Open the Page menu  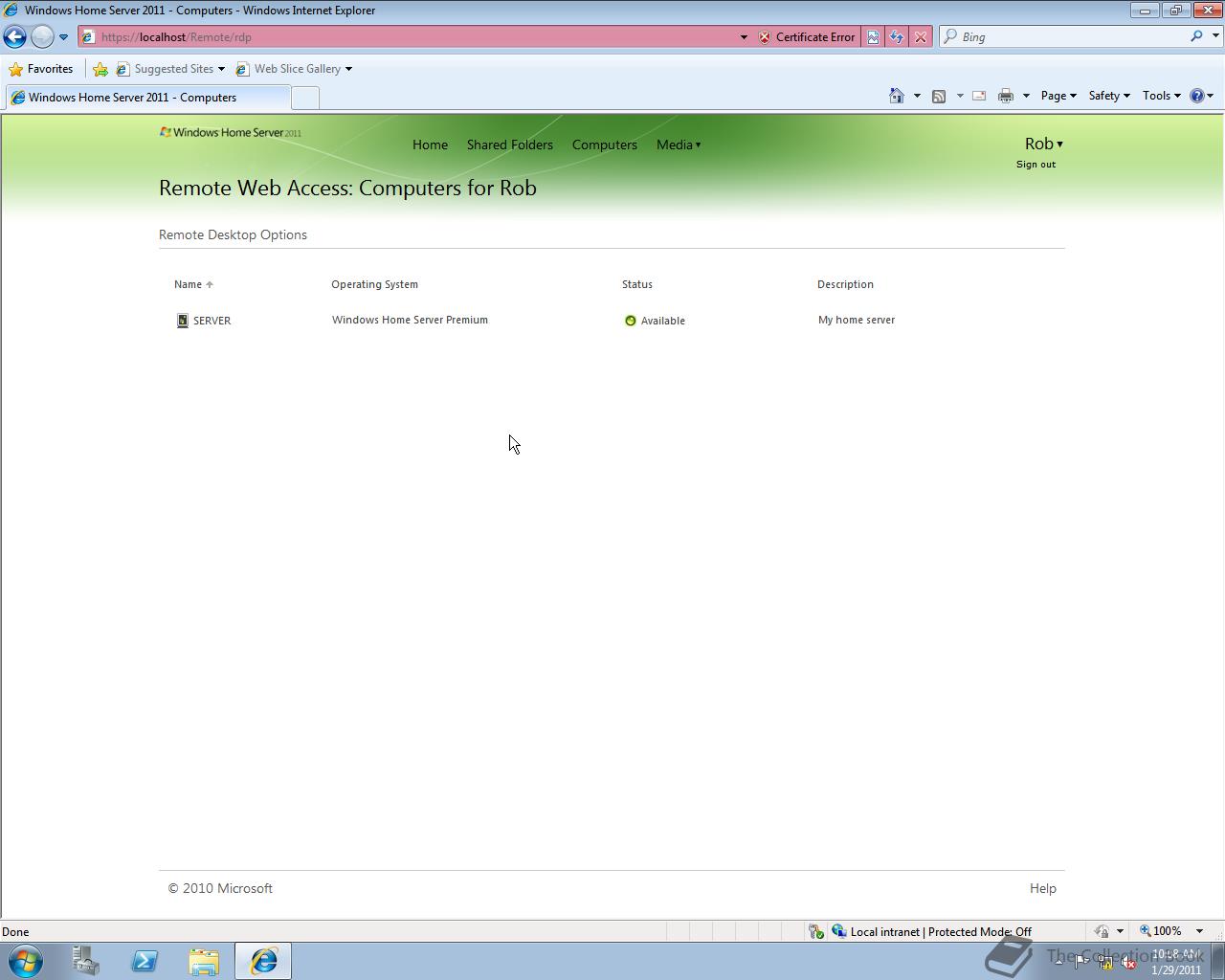pos(1058,96)
